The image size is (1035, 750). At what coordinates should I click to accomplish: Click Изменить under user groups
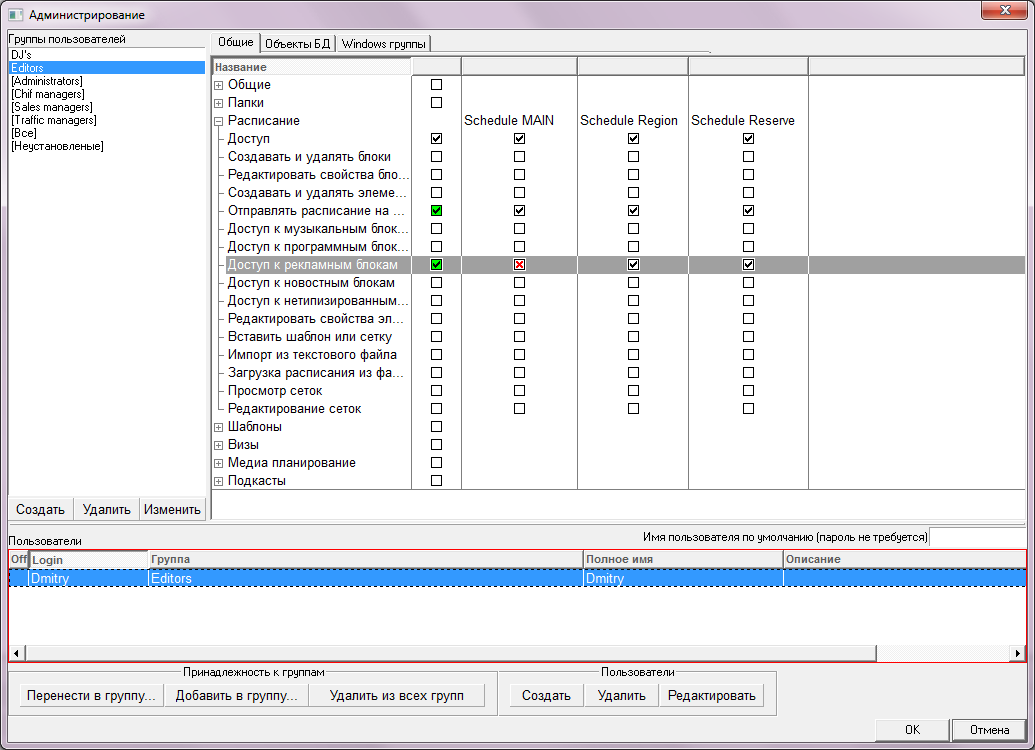[172, 510]
